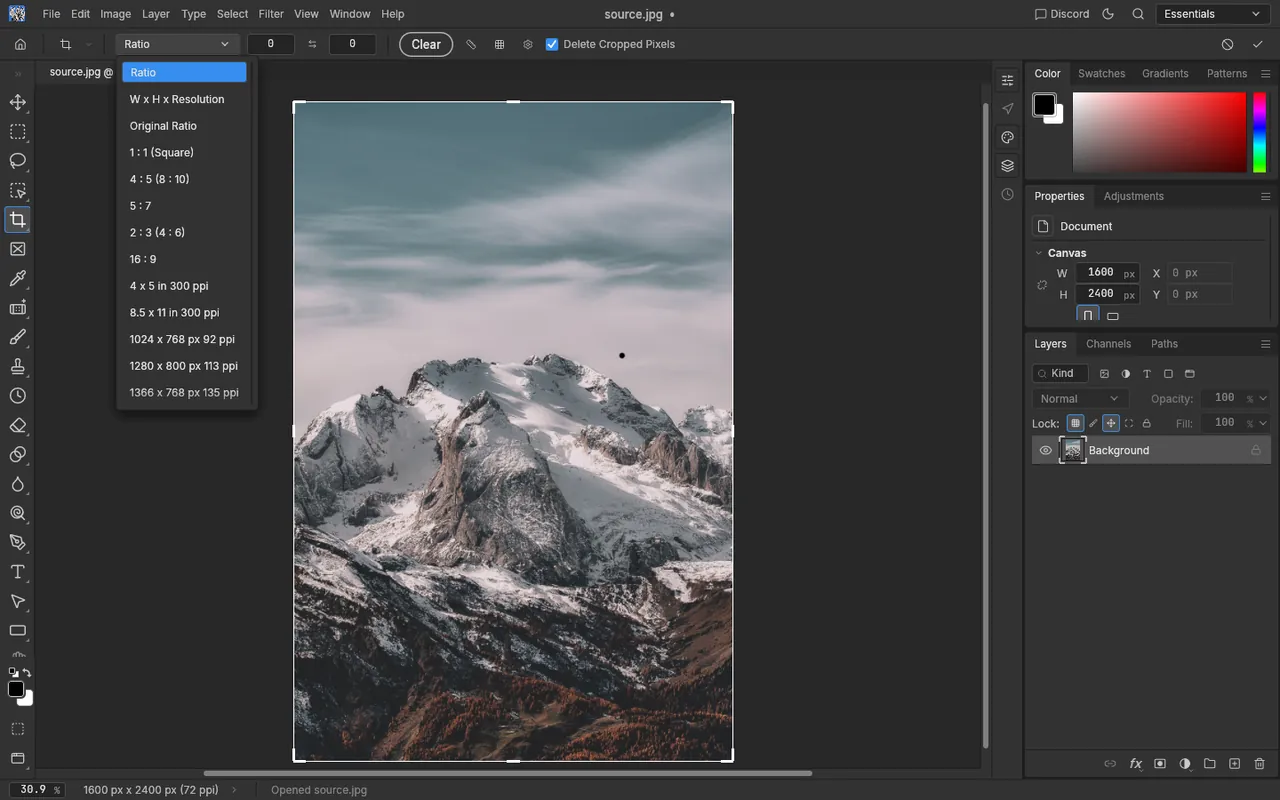
Task: Open crop overlay grid options
Action: (x=500, y=45)
